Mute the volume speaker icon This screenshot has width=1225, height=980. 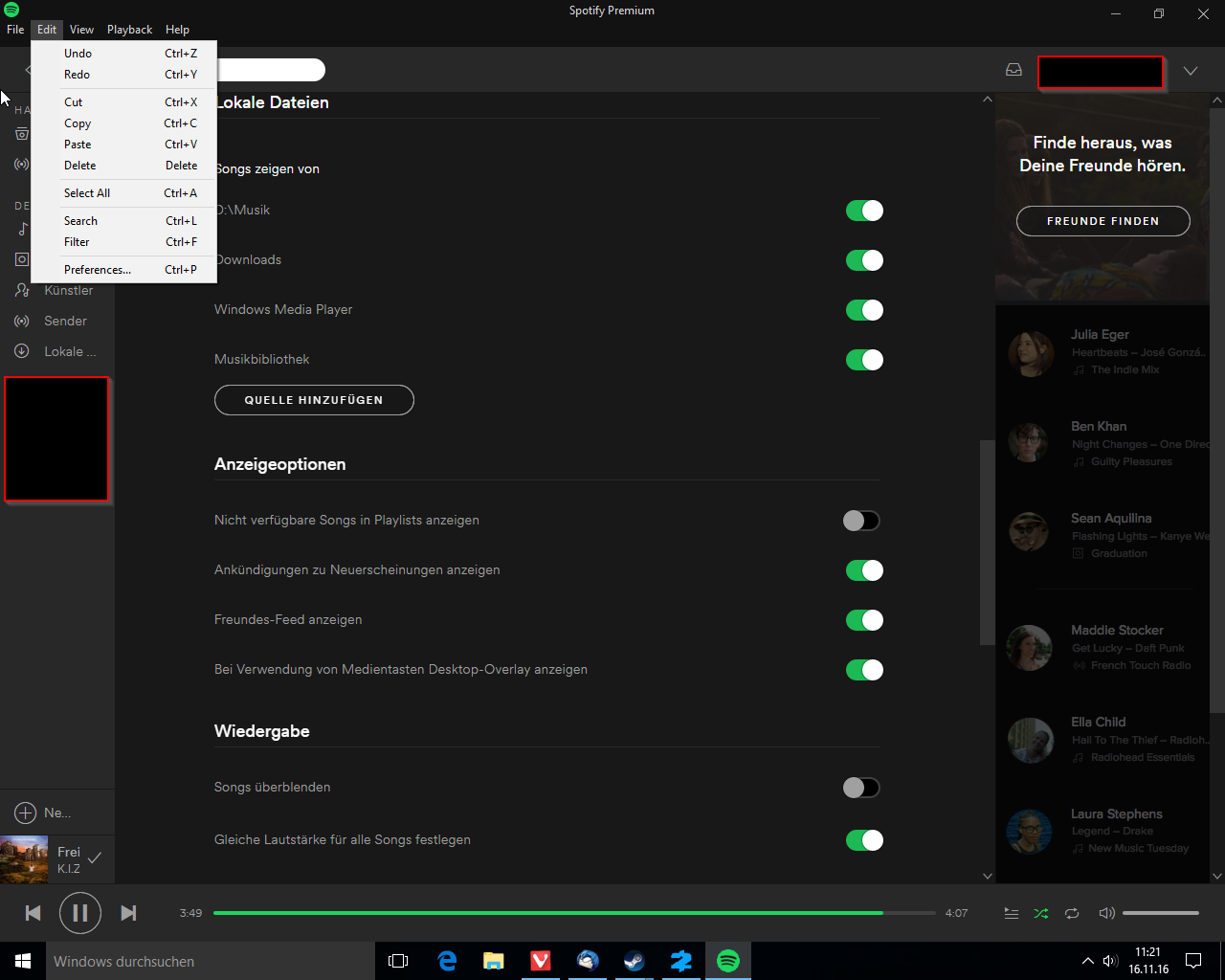click(x=1106, y=913)
